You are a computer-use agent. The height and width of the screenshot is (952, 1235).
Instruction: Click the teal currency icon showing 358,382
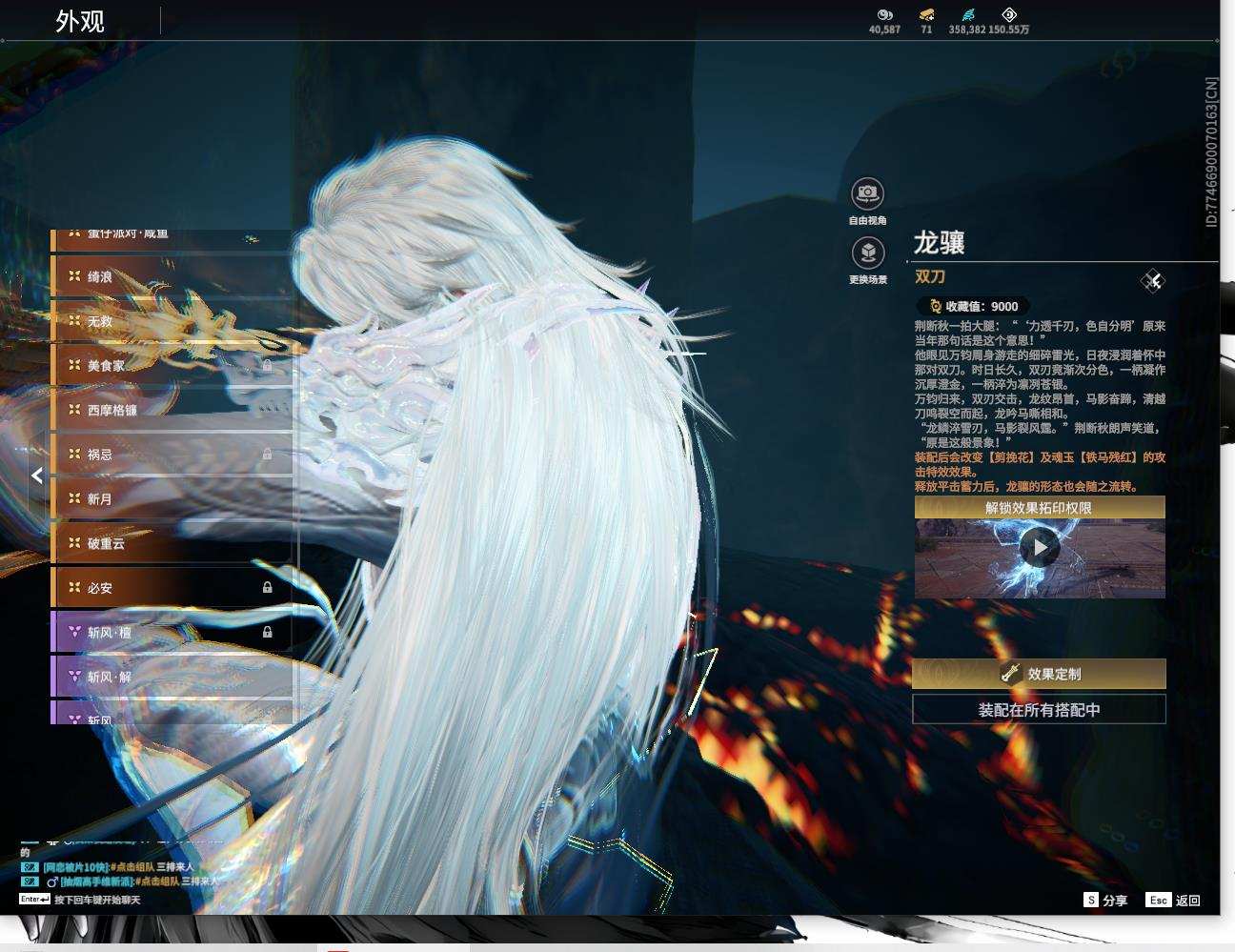967,14
